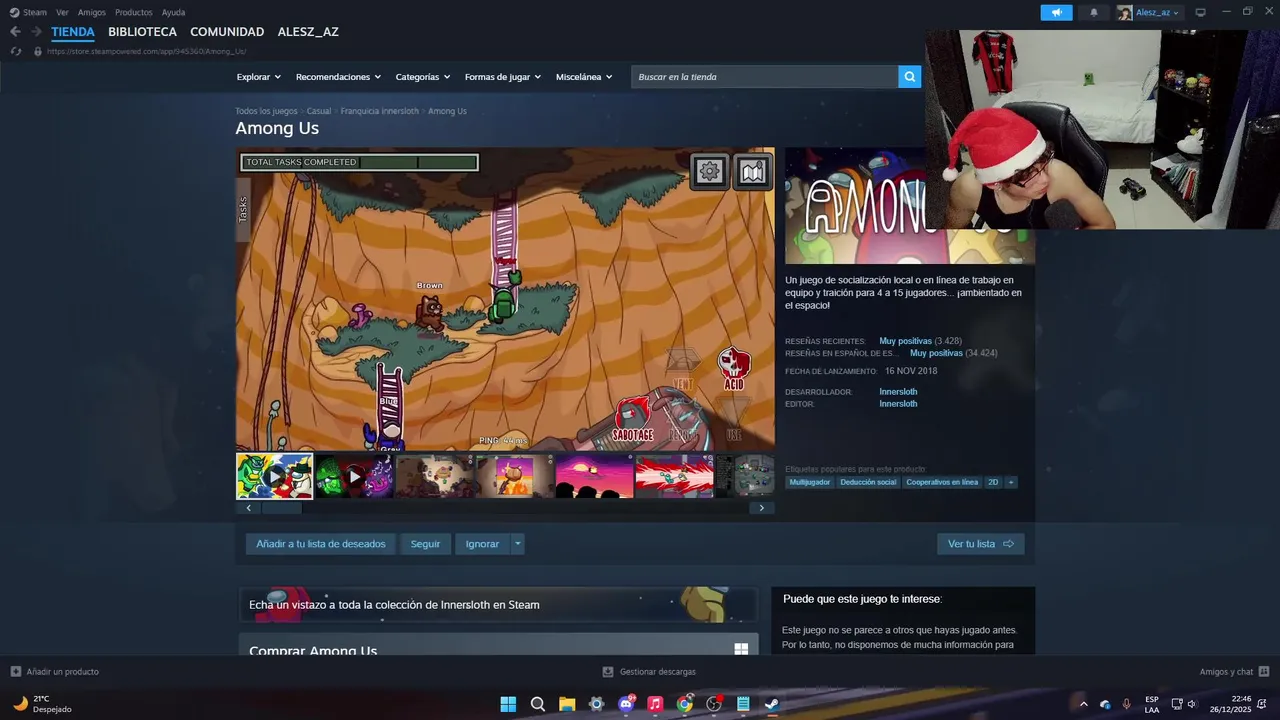Click the Casual breadcrumb link
The width and height of the screenshot is (1280, 720).
point(319,111)
